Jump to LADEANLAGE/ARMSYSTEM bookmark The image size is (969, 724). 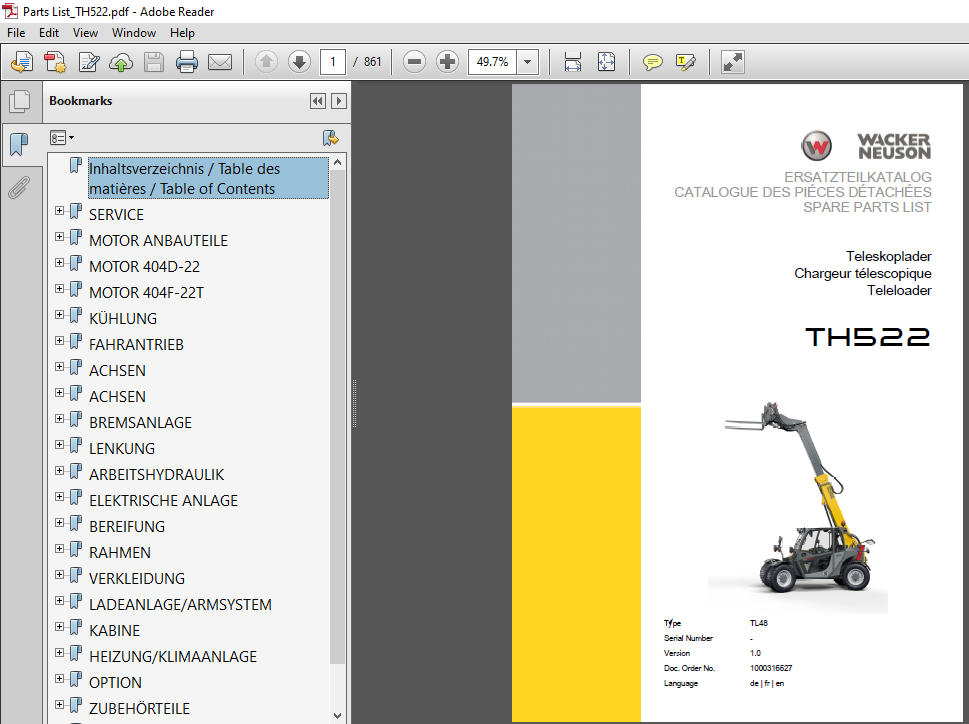(x=180, y=605)
